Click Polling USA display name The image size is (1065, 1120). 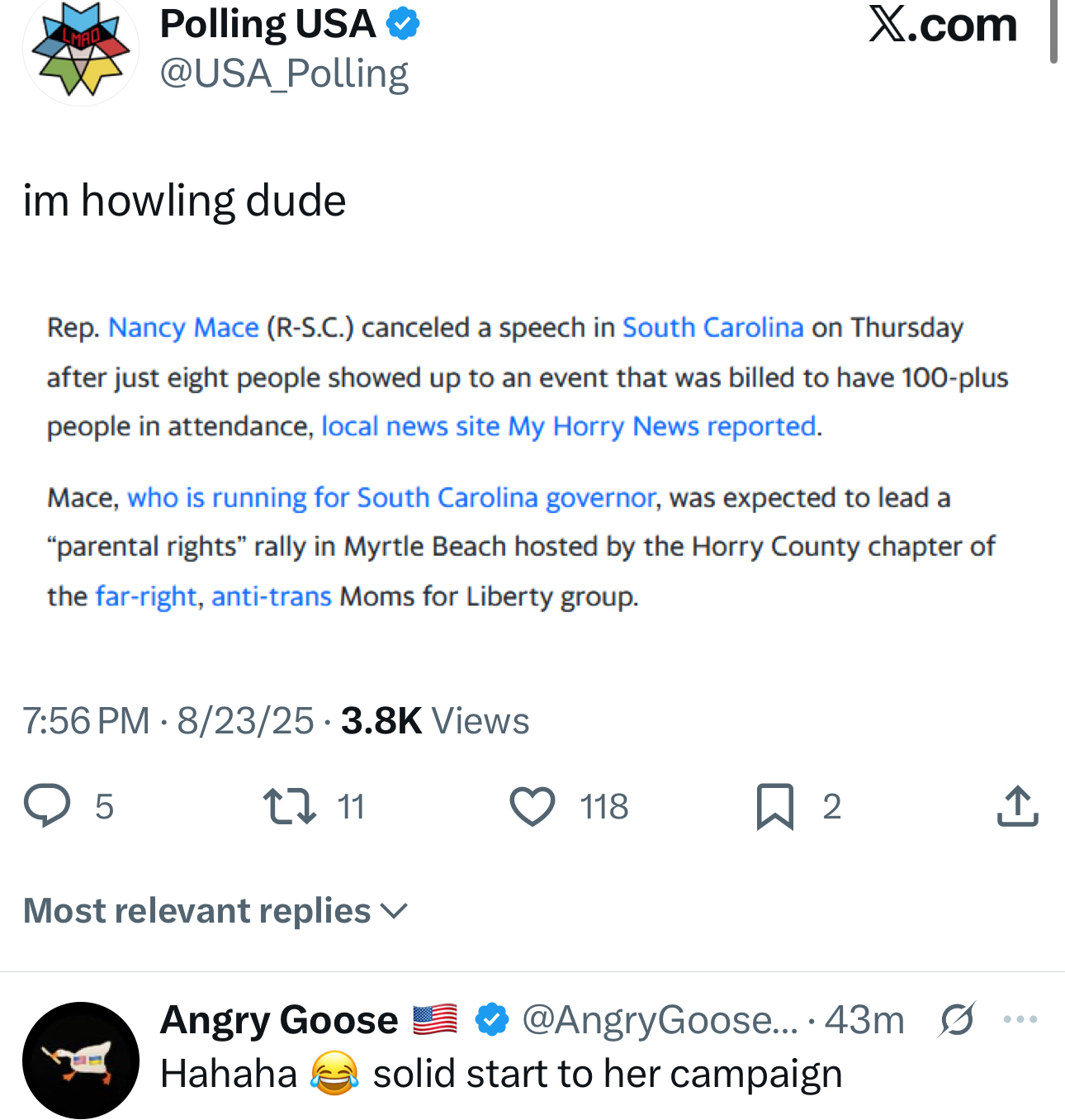click(267, 24)
